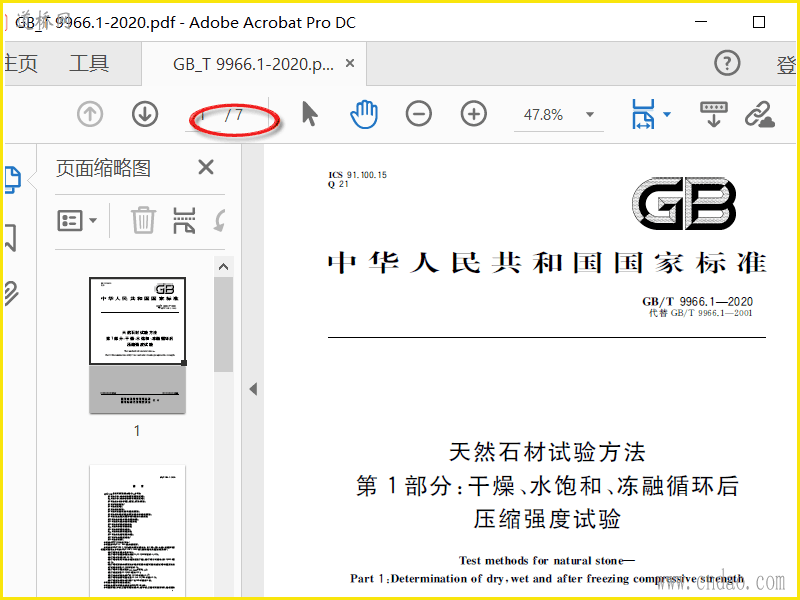
Task: Click the share link cloud icon
Action: point(760,114)
